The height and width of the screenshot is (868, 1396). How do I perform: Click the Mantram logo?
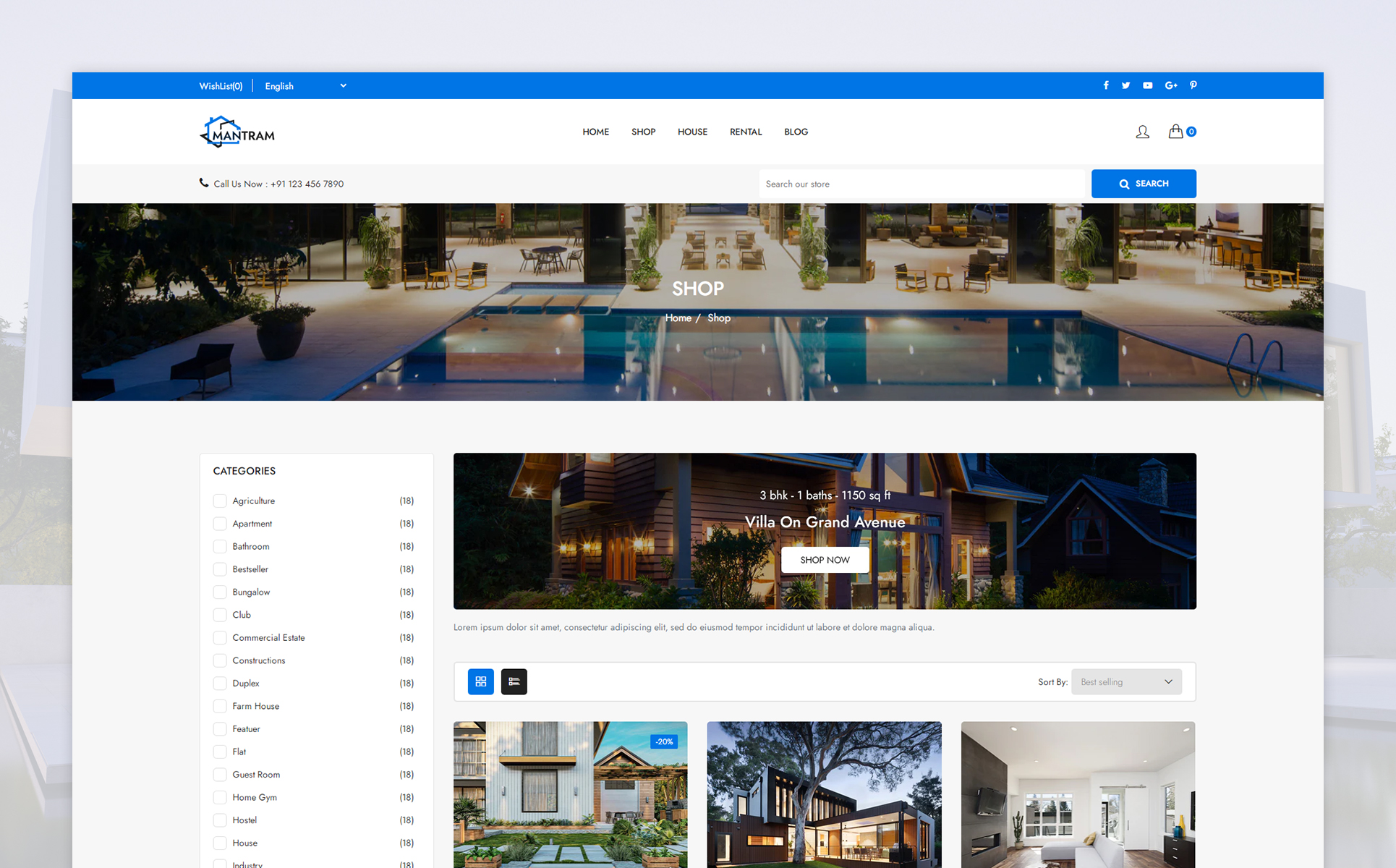coord(237,132)
